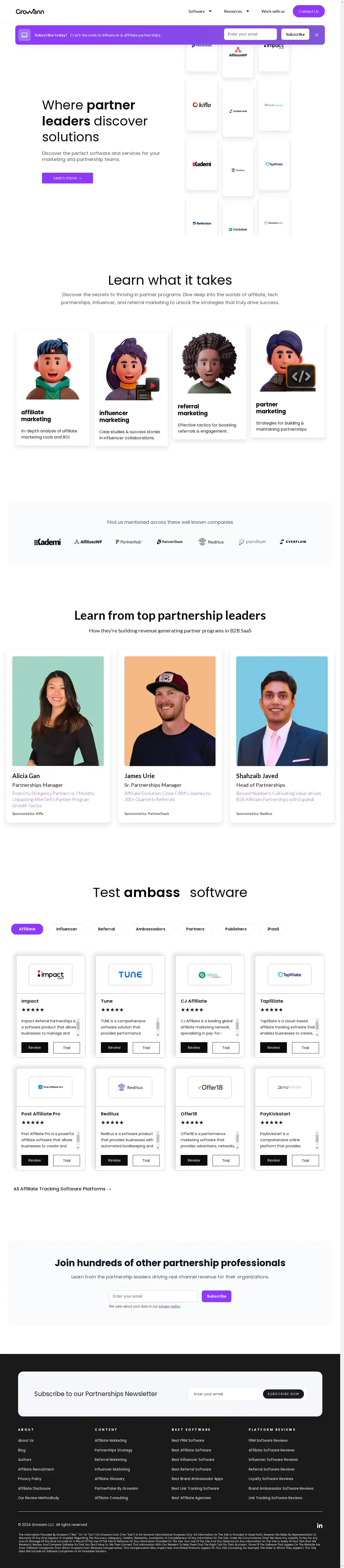Viewport: 344px width, 1568px height.
Task: Select the iPaaS category tab
Action: pos(273,929)
